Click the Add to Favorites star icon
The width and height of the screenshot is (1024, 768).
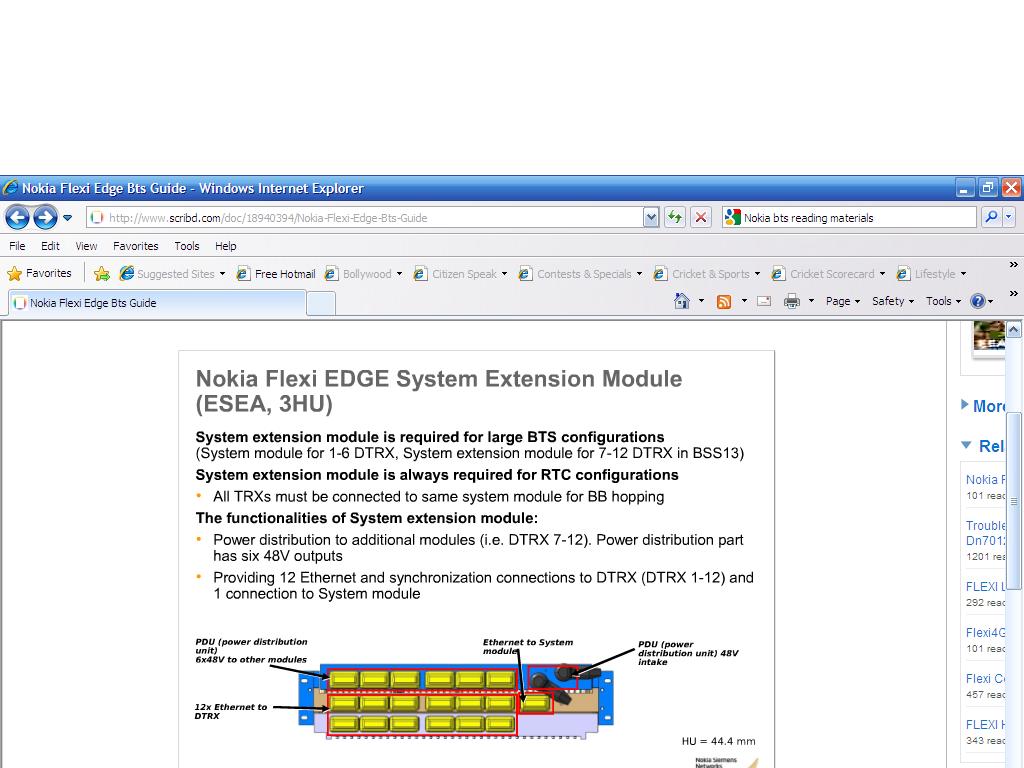point(102,274)
